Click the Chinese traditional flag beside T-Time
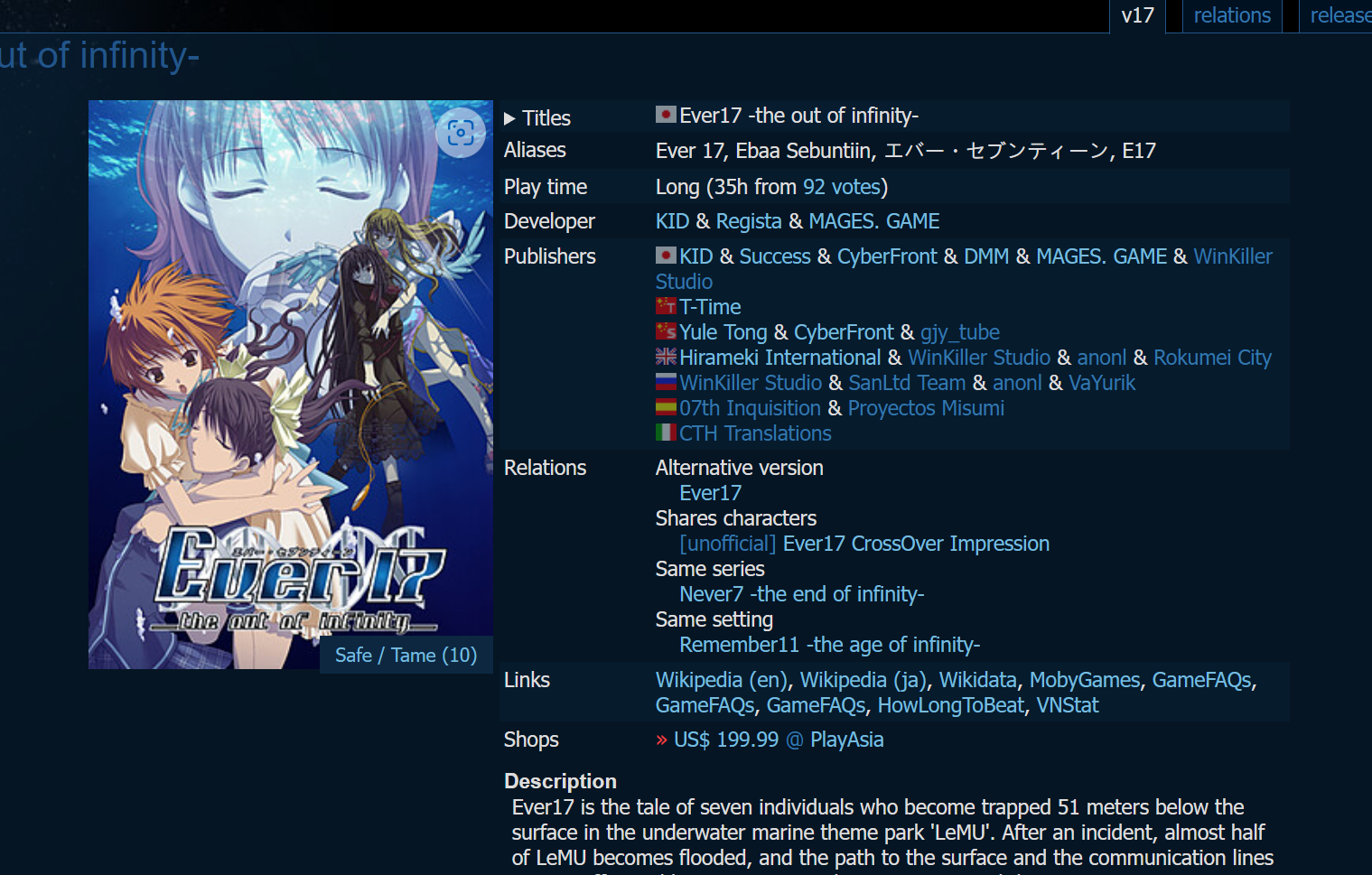 point(666,306)
